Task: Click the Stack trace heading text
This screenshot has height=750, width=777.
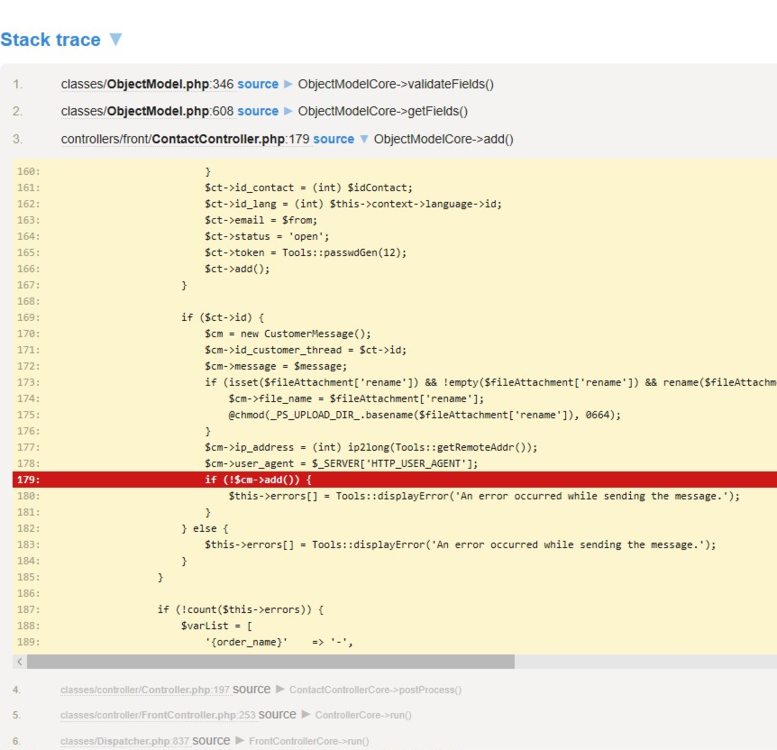Action: [x=50, y=40]
